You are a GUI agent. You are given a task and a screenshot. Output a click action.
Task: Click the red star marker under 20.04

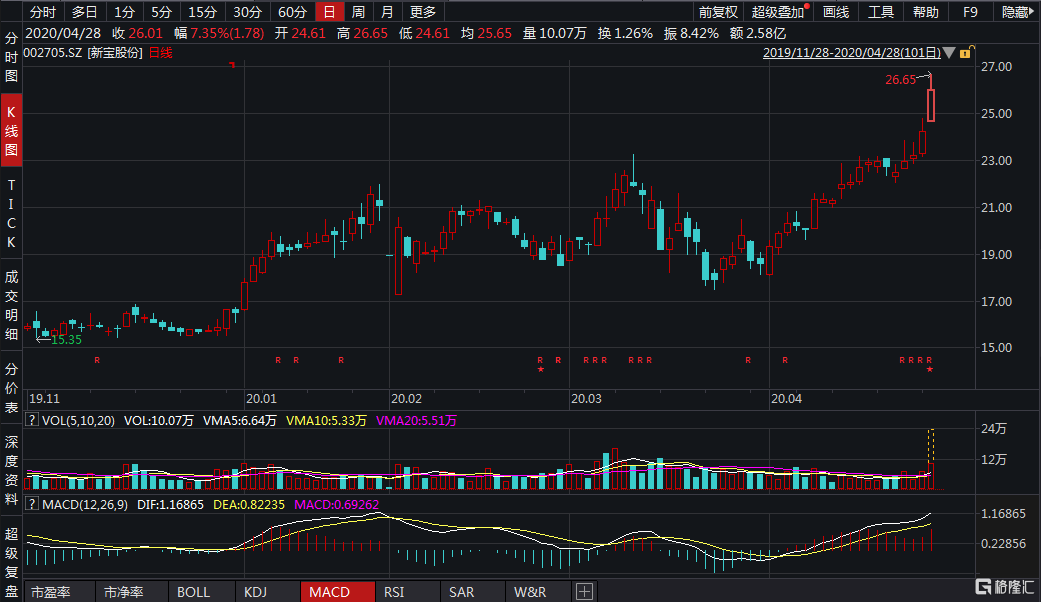[x=929, y=369]
